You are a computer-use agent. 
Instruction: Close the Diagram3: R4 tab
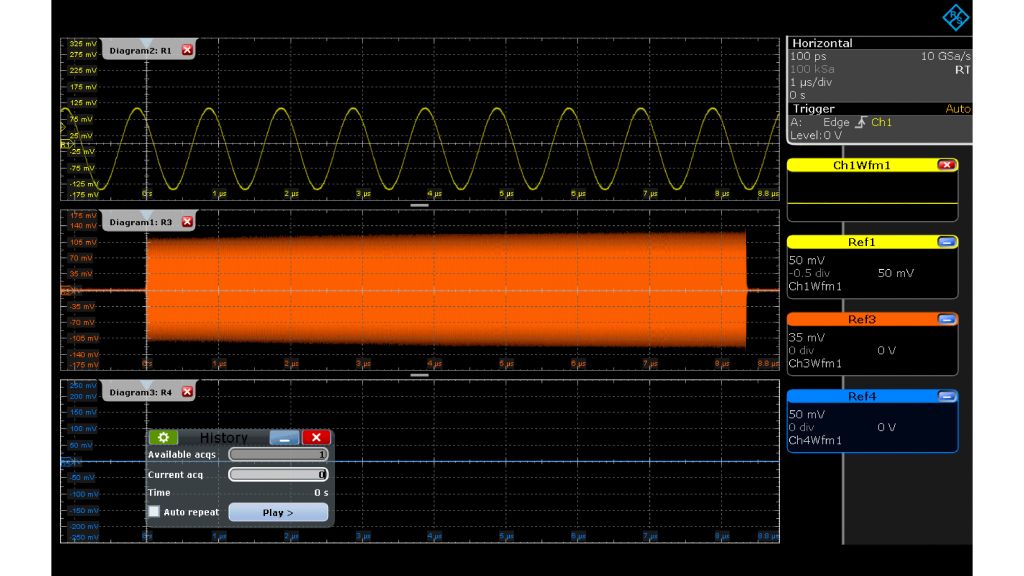[187, 392]
